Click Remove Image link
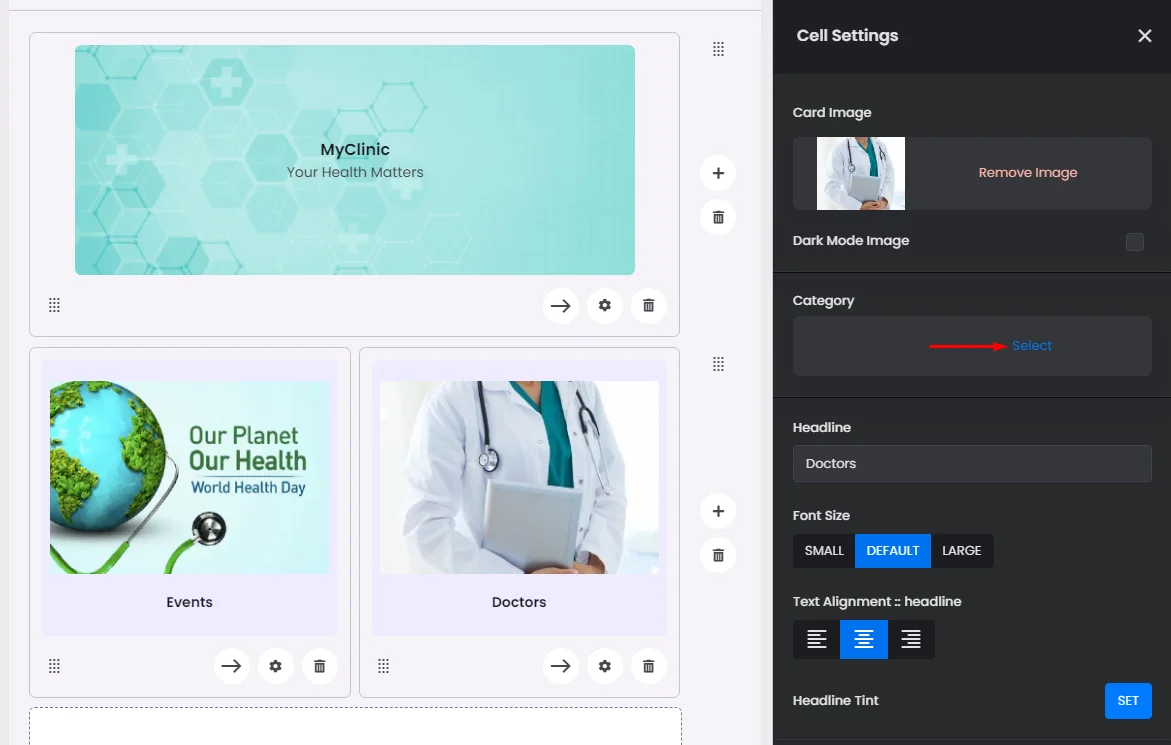The width and height of the screenshot is (1171, 745). click(1027, 173)
